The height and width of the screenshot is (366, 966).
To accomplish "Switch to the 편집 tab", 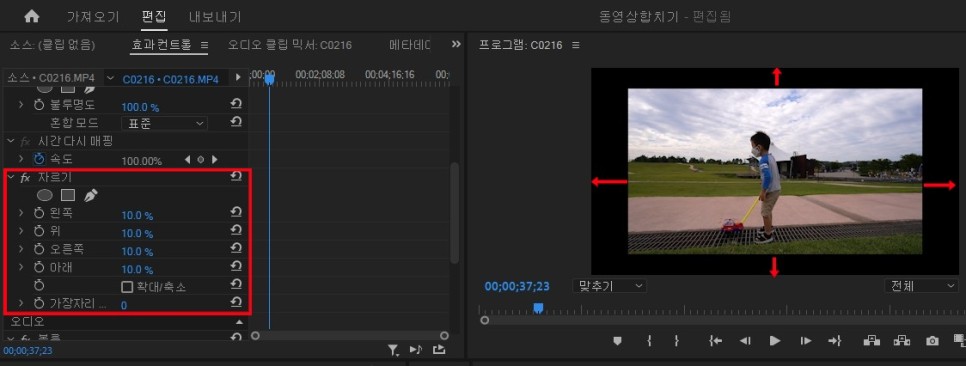I will [154, 17].
